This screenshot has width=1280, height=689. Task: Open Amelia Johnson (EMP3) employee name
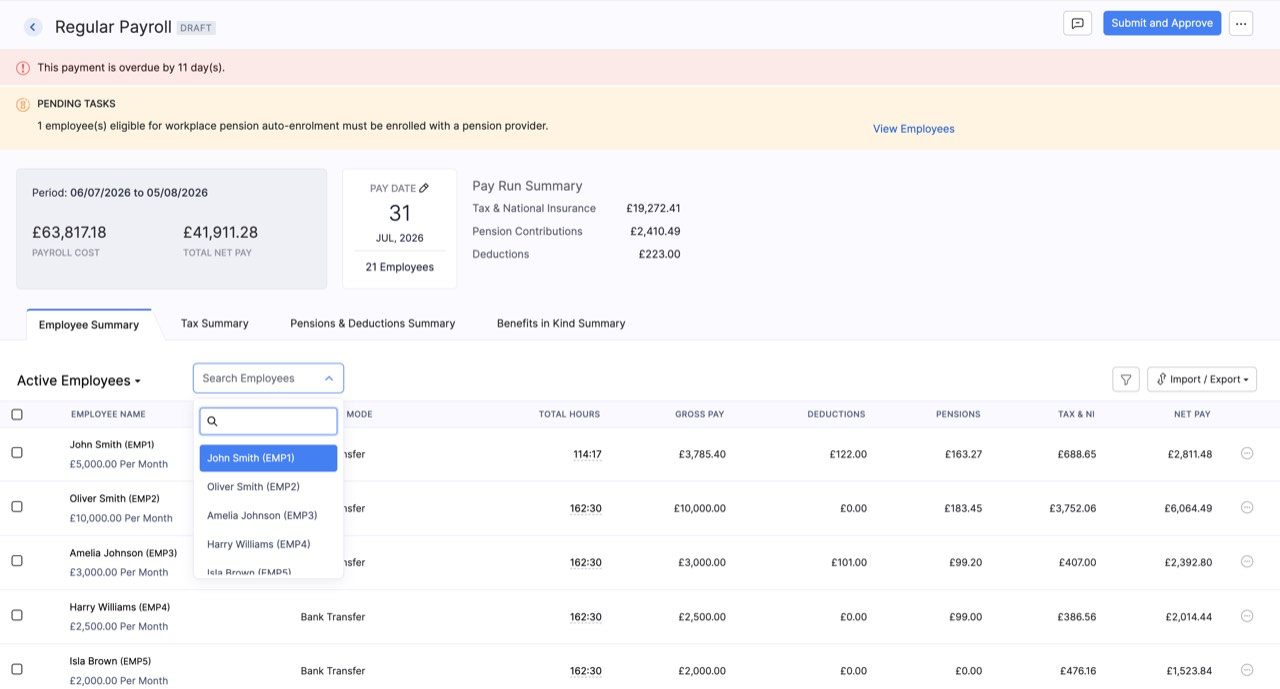124,553
